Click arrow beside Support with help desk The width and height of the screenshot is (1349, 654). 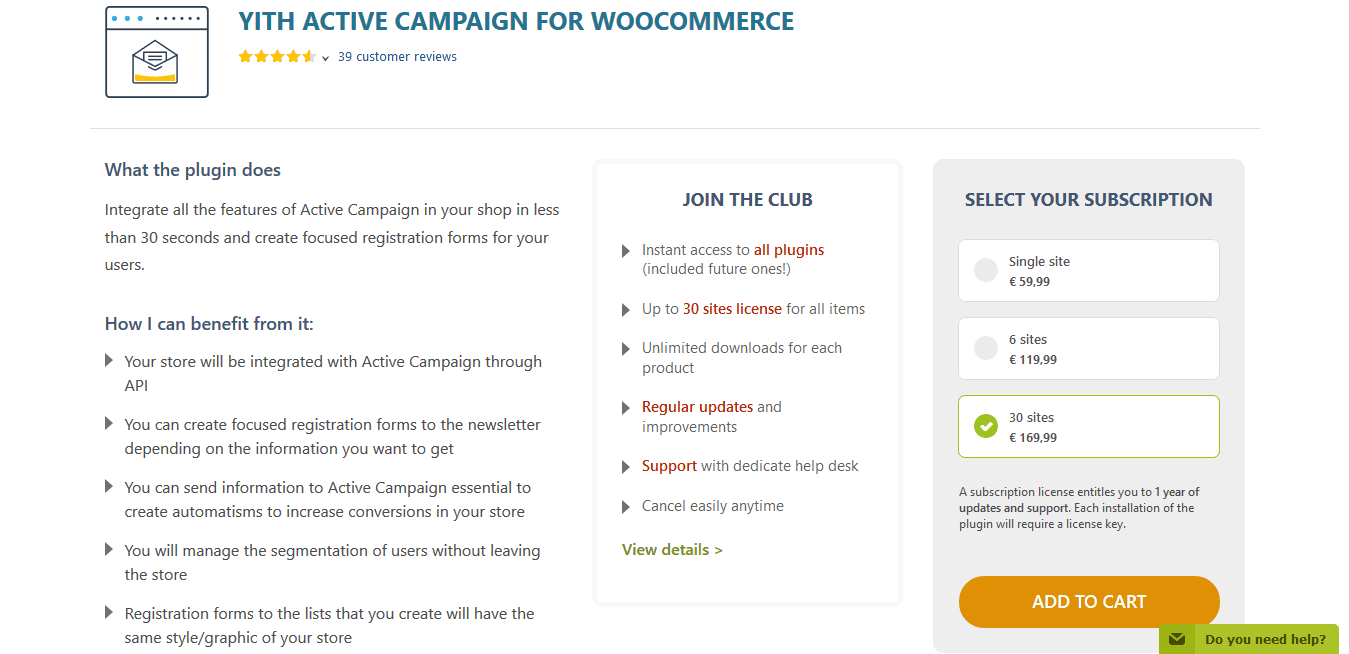(627, 467)
